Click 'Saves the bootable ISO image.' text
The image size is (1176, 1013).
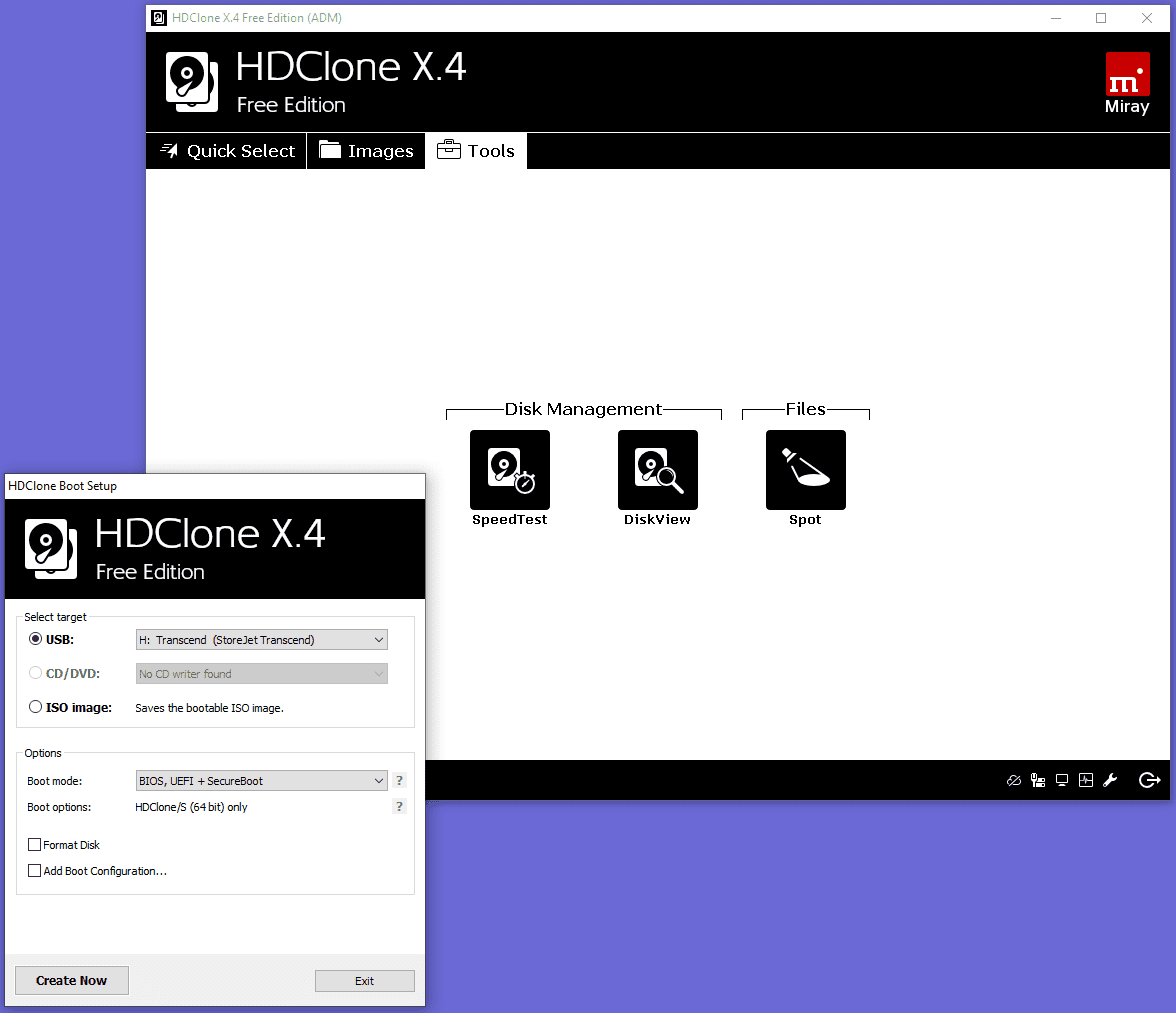pyautogui.click(x=209, y=708)
